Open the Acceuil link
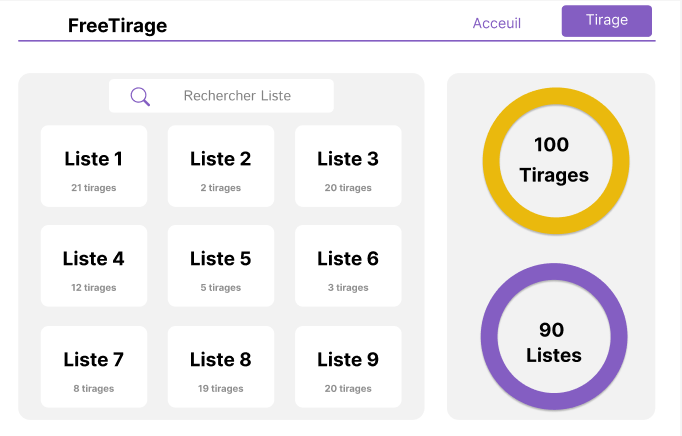The height and width of the screenshot is (436, 682). [497, 23]
